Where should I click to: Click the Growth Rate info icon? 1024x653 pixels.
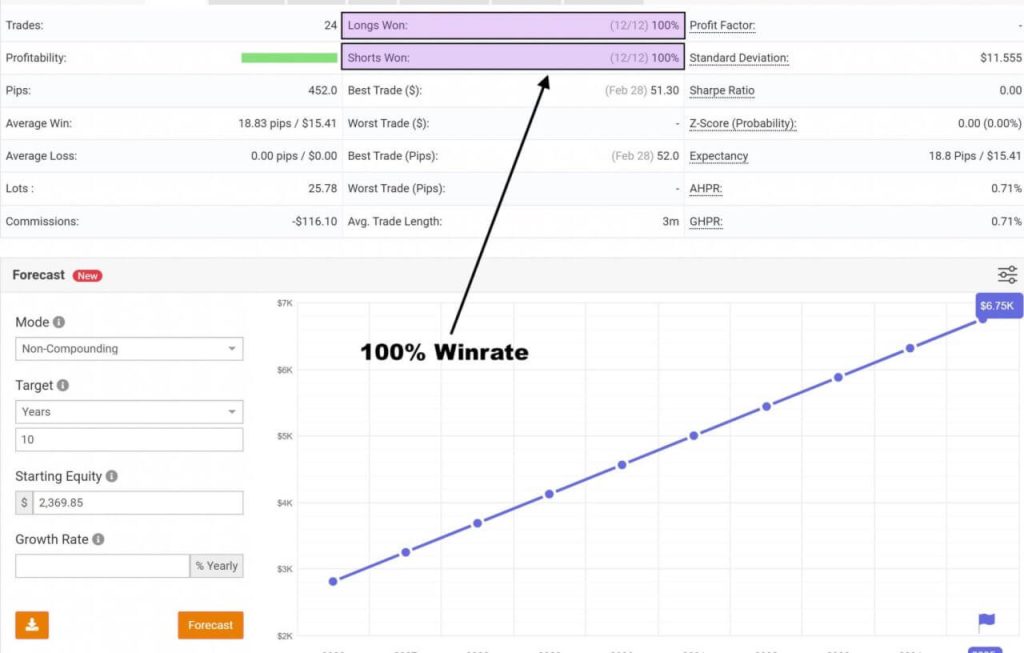(98, 540)
